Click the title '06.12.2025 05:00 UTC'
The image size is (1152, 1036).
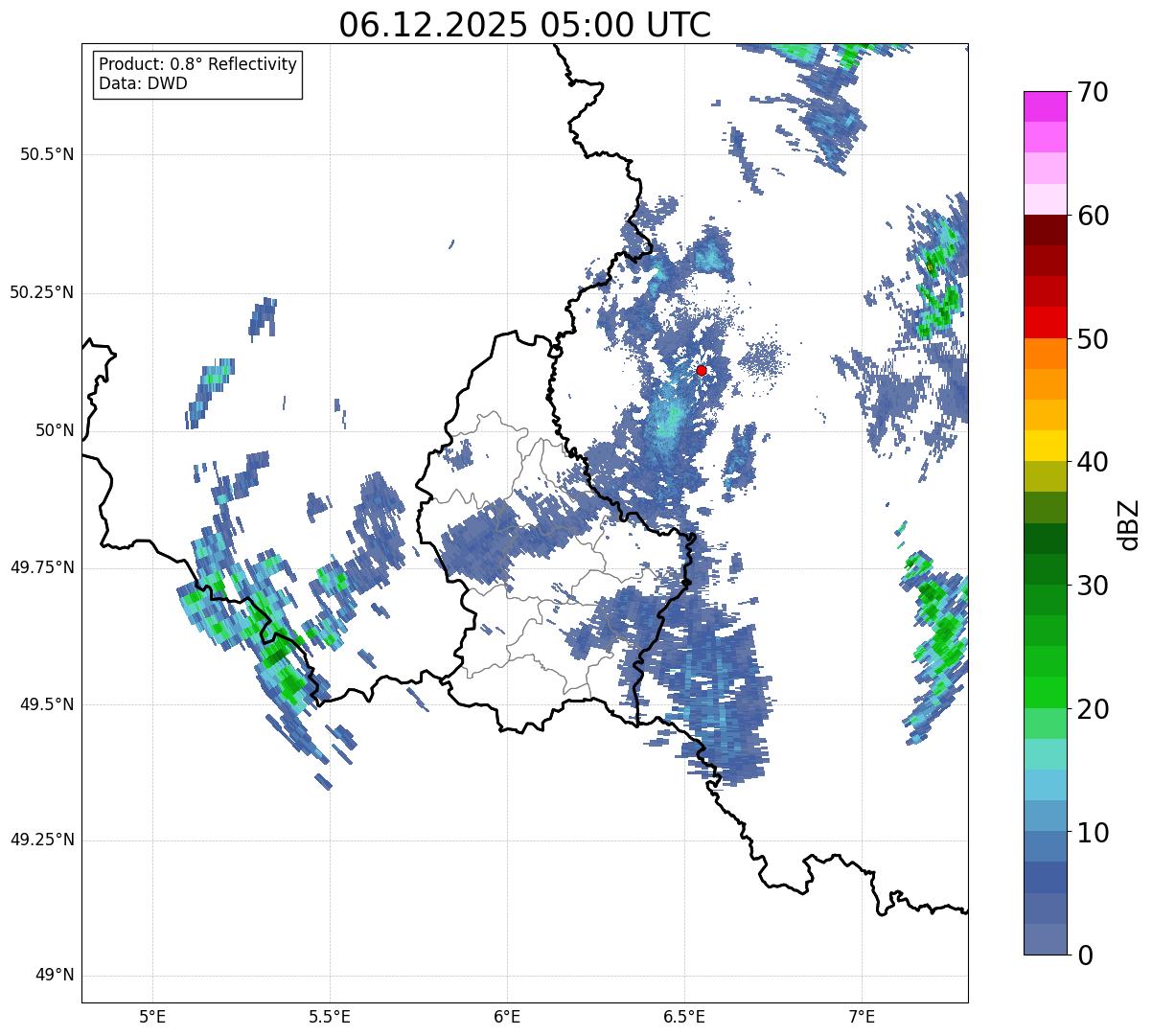click(x=525, y=25)
